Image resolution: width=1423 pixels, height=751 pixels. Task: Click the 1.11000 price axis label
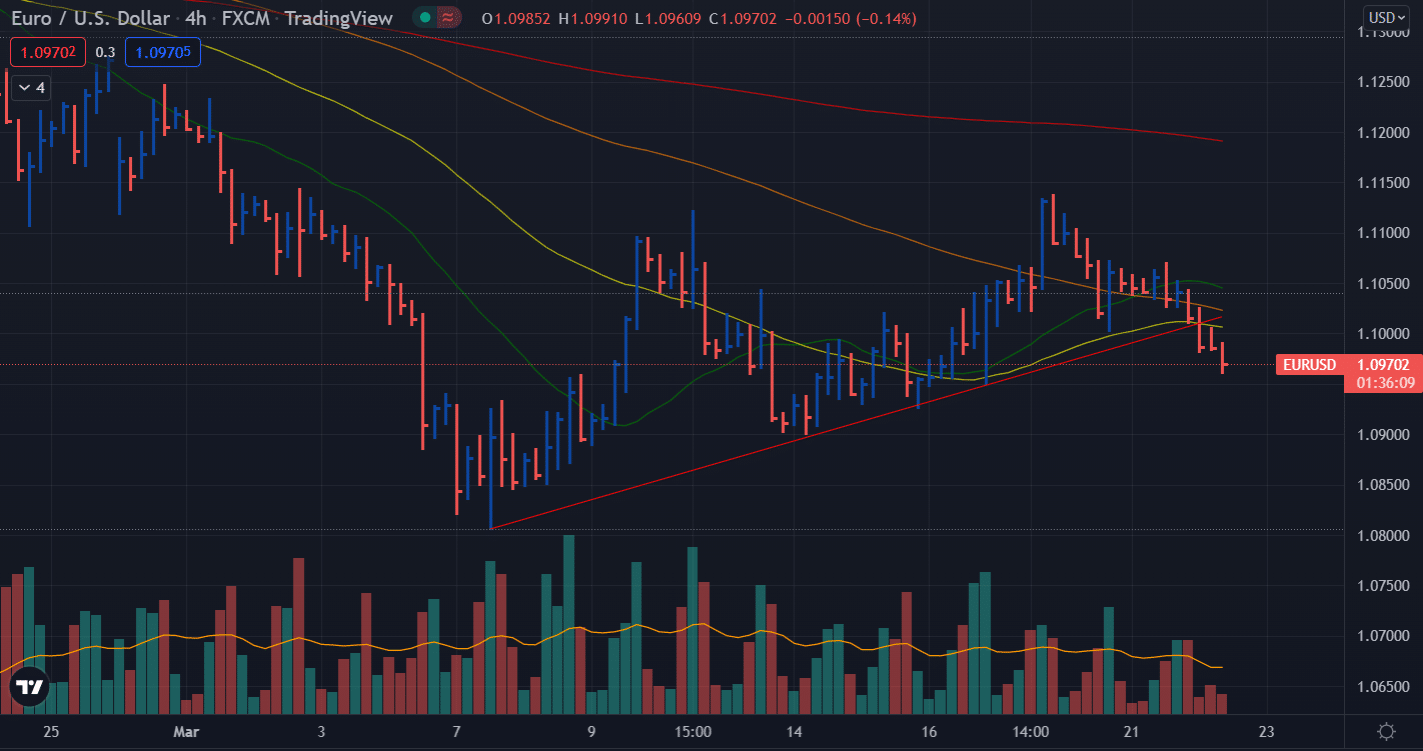click(1383, 233)
